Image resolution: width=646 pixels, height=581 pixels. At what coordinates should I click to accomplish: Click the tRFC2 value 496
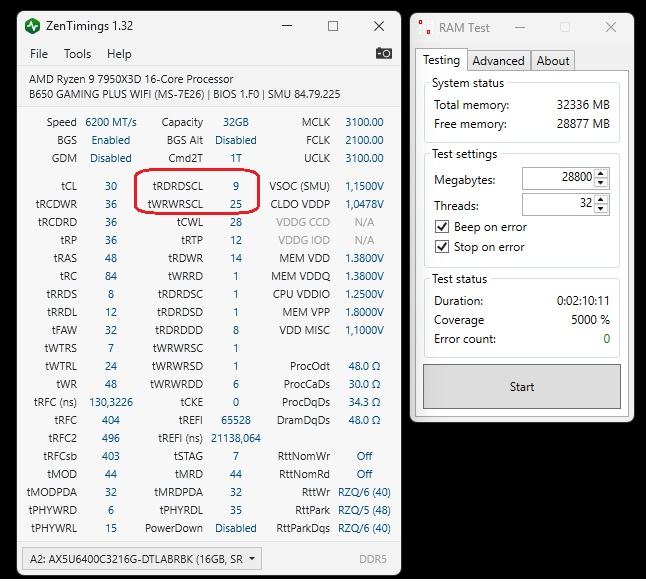click(111, 438)
